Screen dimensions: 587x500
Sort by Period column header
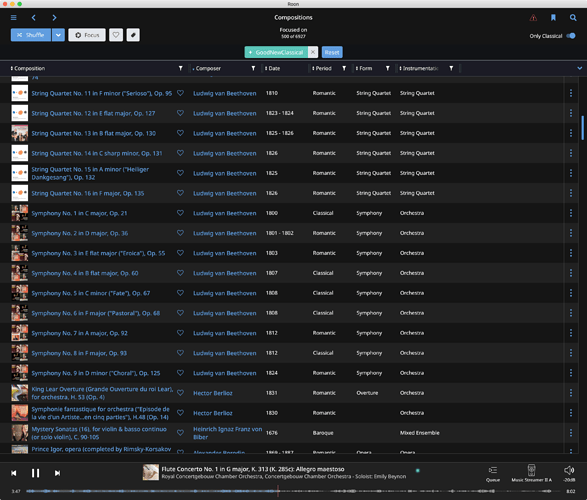click(322, 68)
